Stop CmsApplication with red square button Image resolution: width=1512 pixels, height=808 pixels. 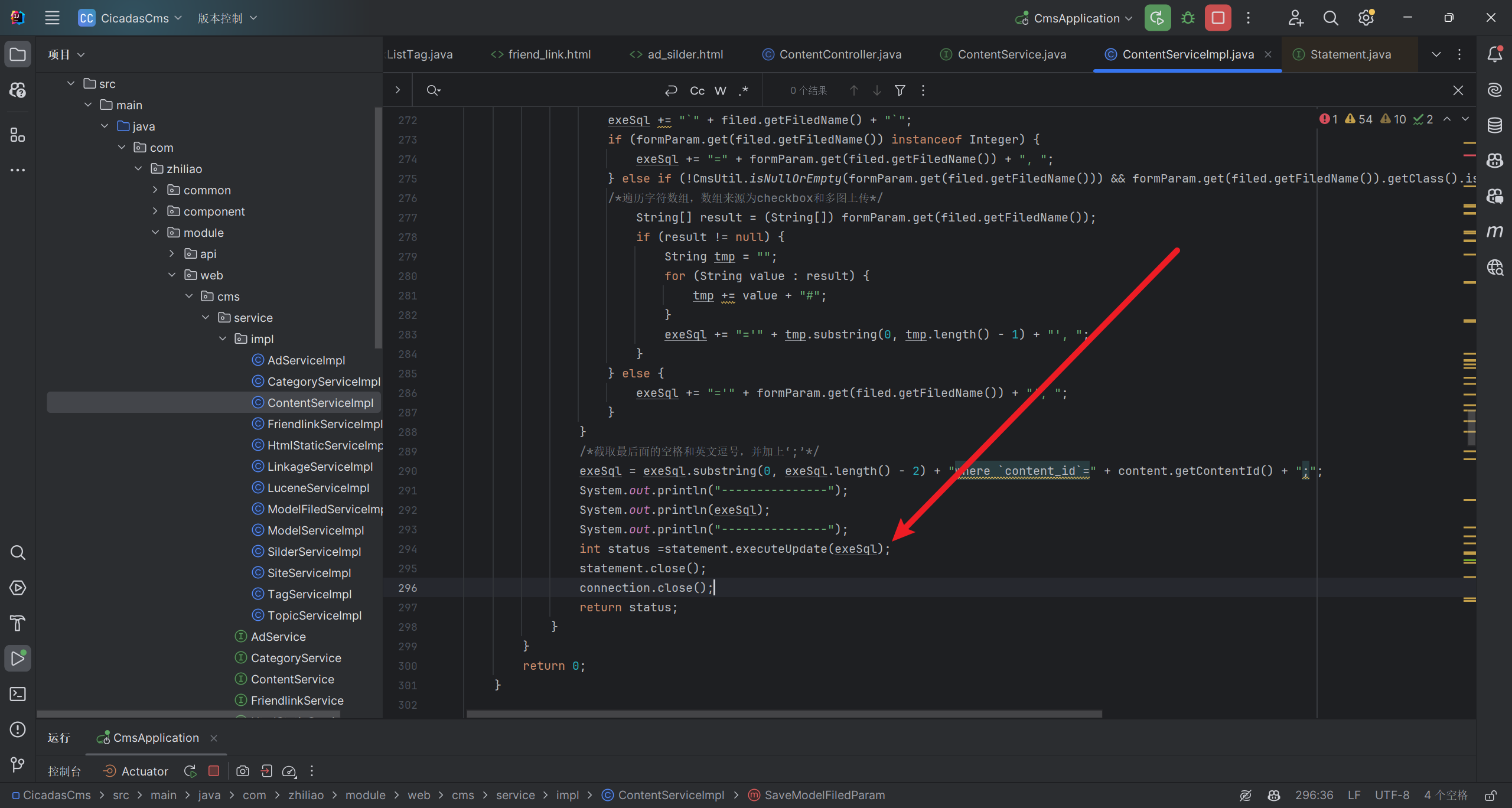pos(1218,18)
